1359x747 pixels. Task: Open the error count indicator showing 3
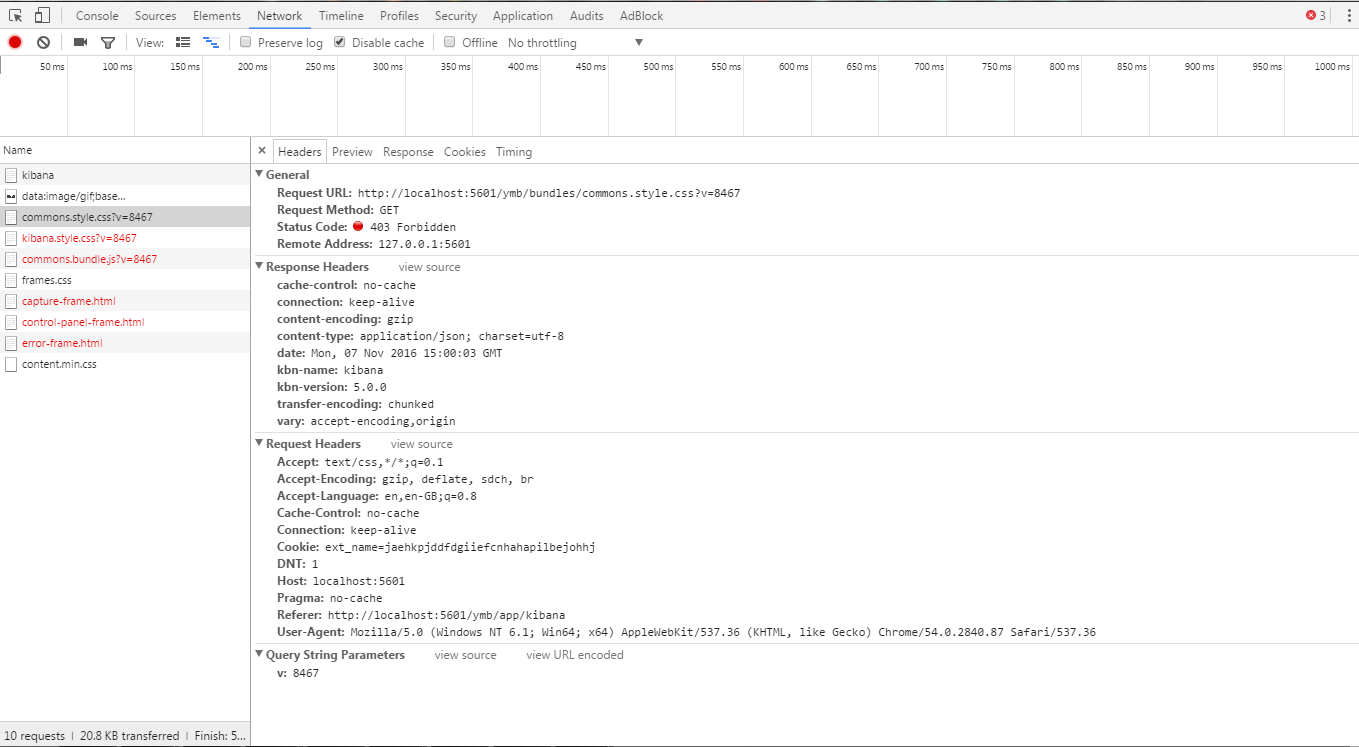[1315, 15]
